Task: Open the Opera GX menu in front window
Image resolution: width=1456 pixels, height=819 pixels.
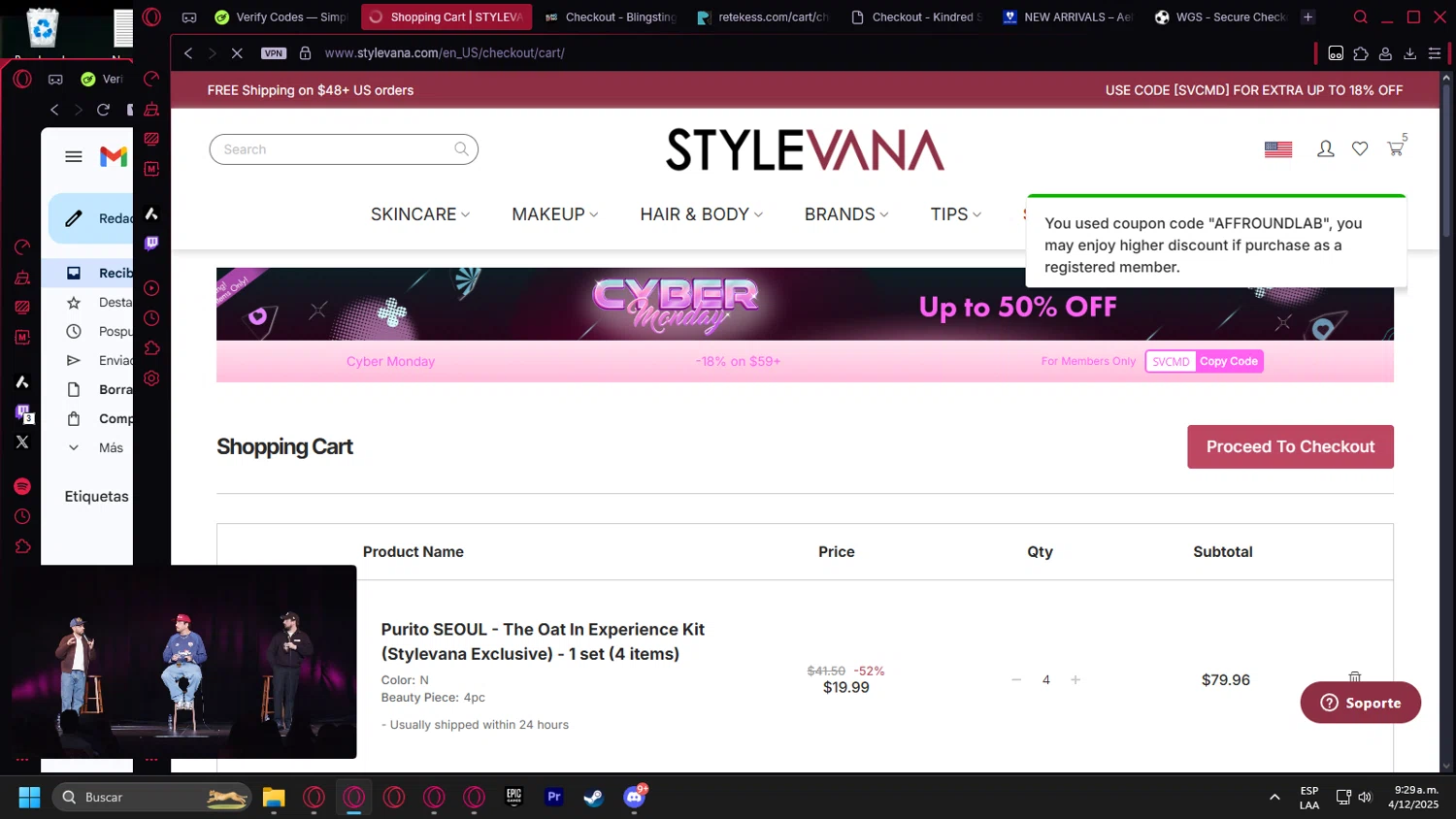Action: pyautogui.click(x=151, y=16)
